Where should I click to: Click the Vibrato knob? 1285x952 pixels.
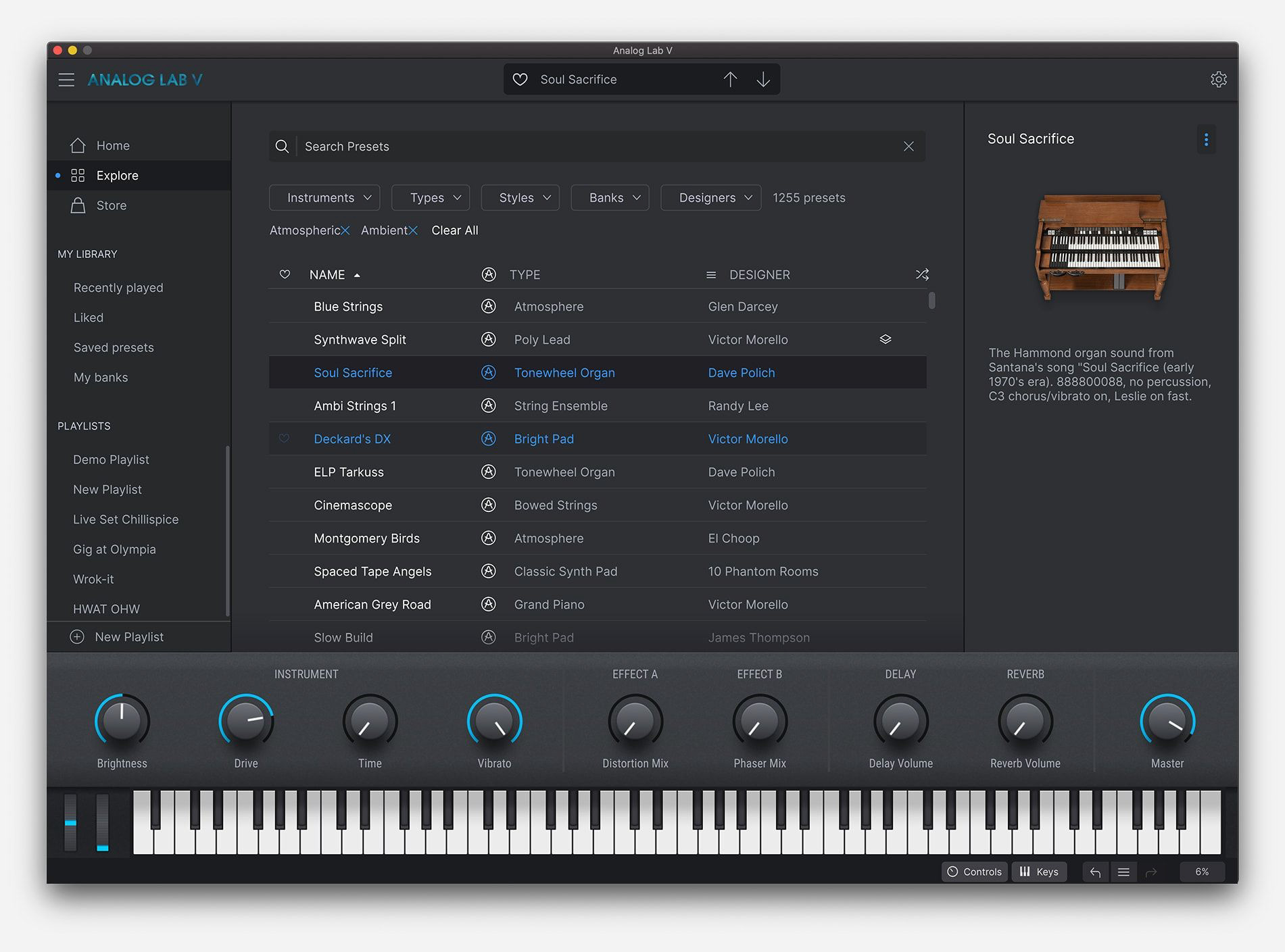tap(494, 722)
